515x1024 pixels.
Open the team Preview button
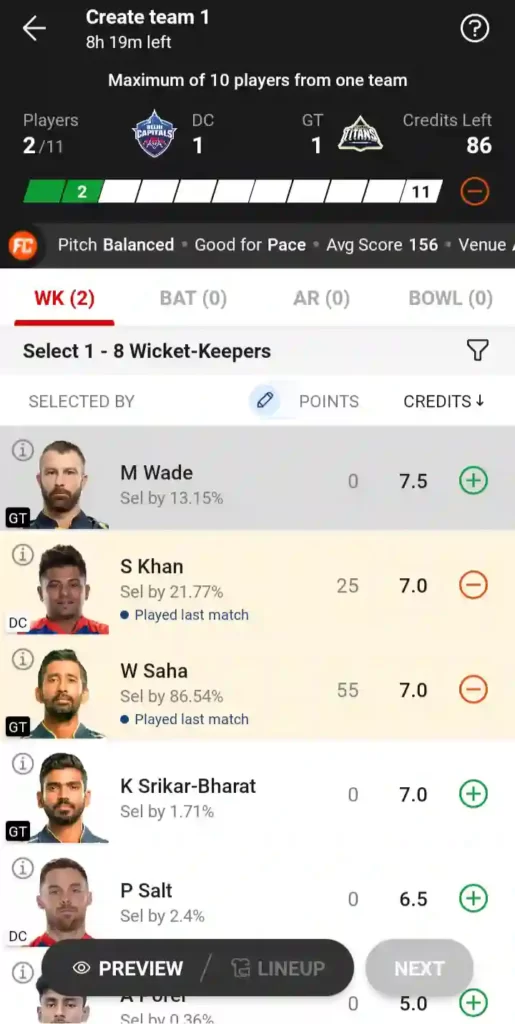[128, 968]
